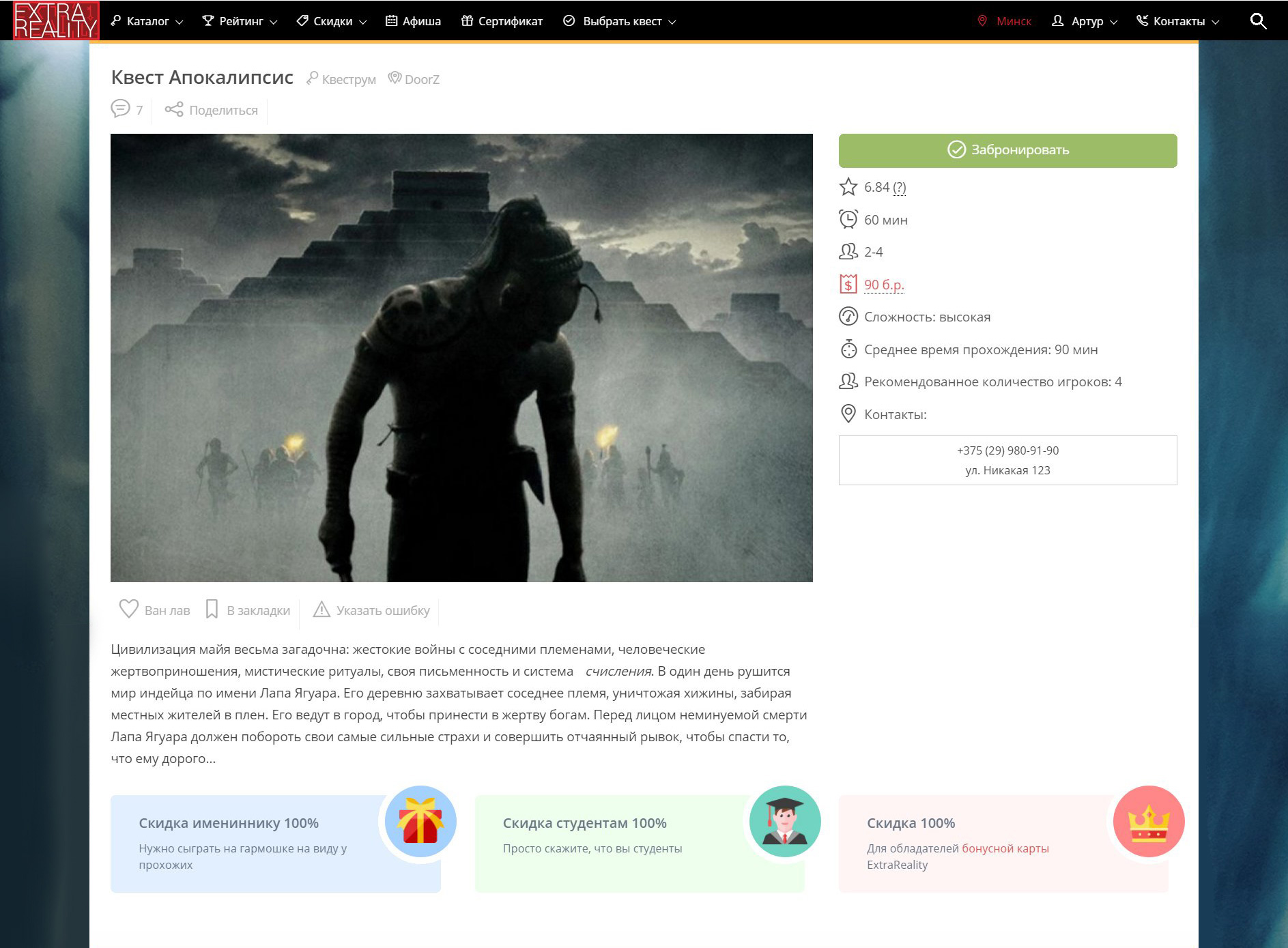Click the key icon next to Квеструм

[312, 78]
